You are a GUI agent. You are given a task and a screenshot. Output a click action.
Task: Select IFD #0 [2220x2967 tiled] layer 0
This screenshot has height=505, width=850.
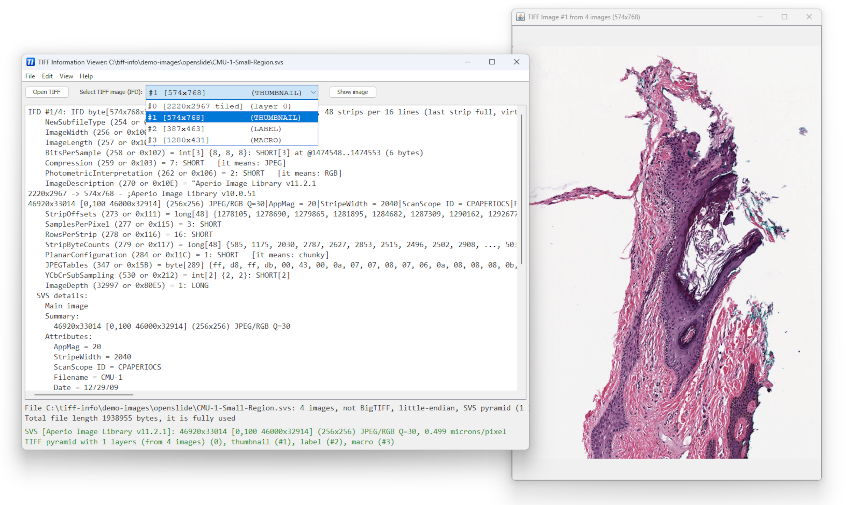click(x=231, y=106)
